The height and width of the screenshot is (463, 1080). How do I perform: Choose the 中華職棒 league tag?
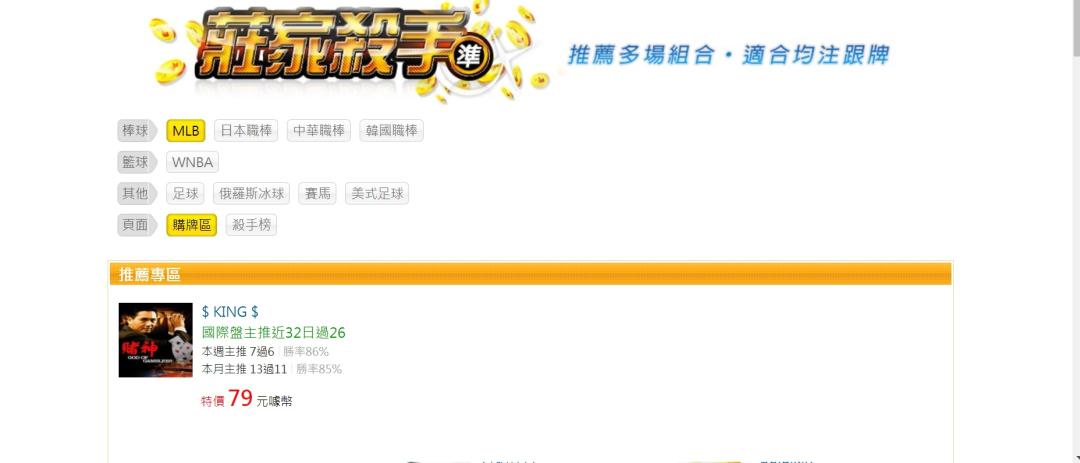pos(319,131)
